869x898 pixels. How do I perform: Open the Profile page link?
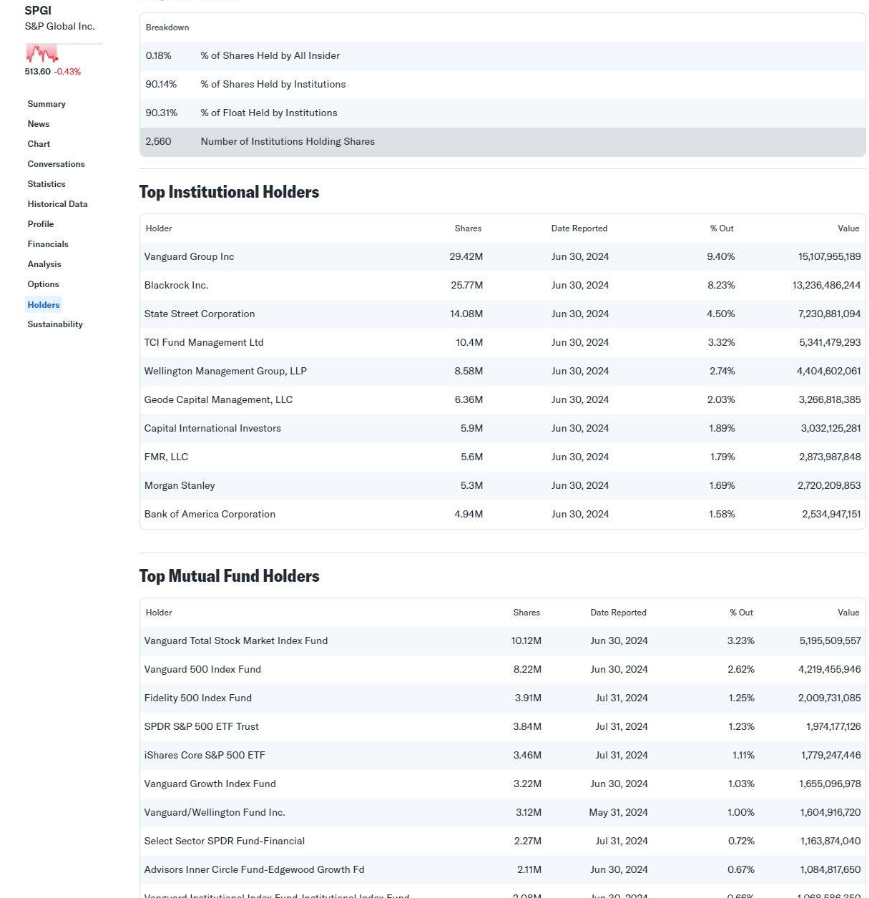pyautogui.click(x=40, y=224)
